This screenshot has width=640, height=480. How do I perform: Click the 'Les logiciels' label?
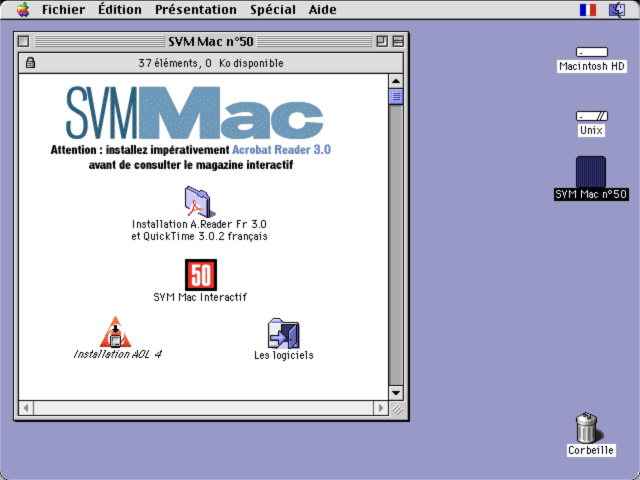284,355
